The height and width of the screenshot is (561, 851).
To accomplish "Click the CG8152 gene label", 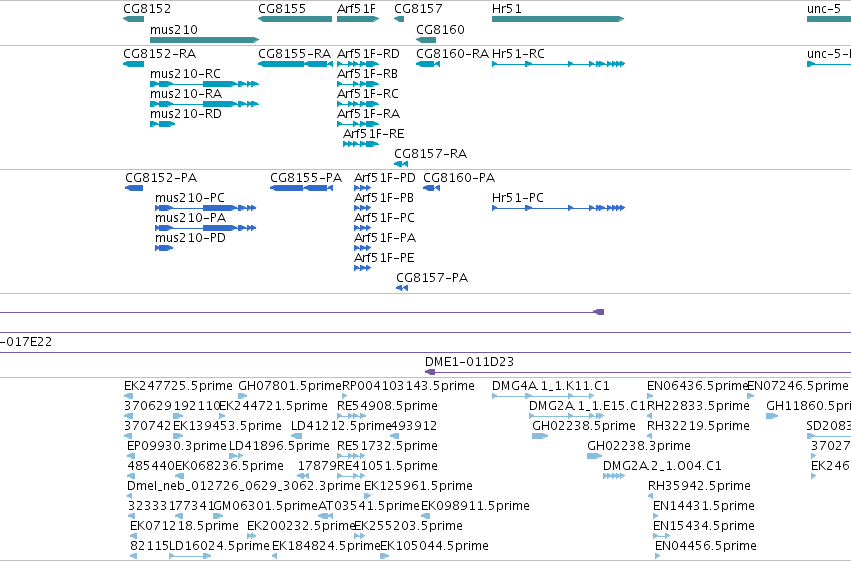I will [147, 9].
